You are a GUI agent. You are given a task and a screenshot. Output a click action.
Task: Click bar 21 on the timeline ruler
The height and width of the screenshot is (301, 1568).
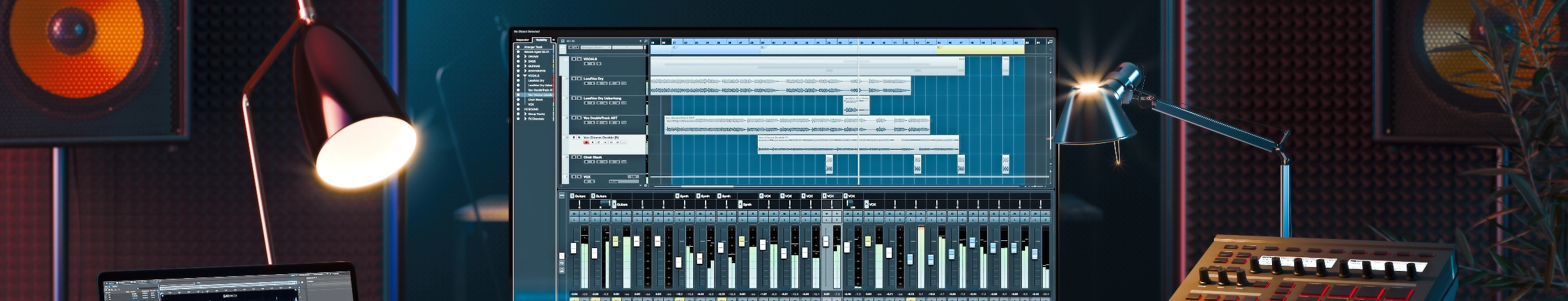(675, 42)
